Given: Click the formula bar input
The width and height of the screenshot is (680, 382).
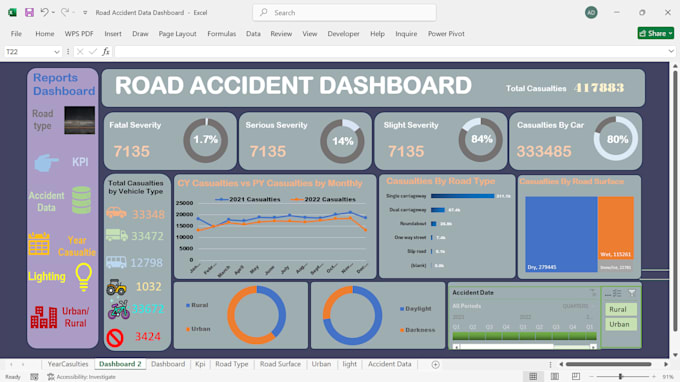Looking at the screenshot, I should click(x=390, y=52).
